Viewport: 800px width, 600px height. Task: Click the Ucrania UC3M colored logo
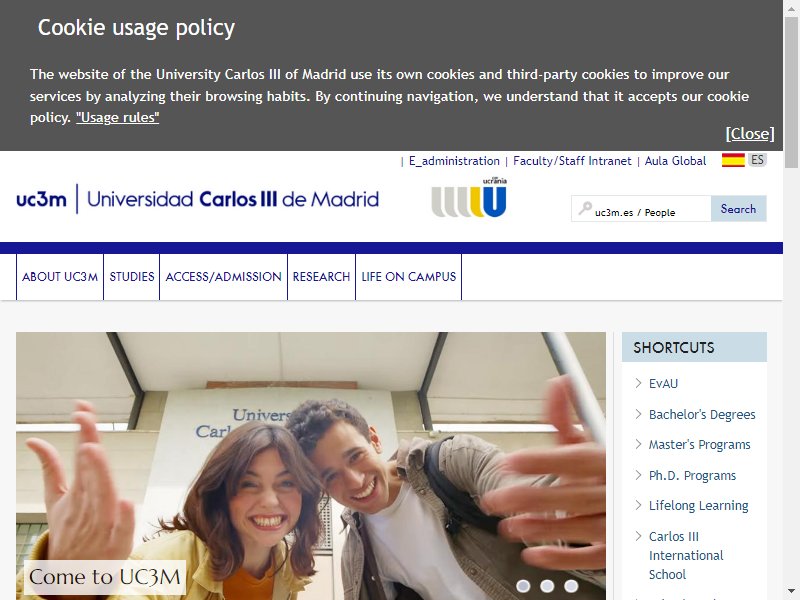[469, 197]
